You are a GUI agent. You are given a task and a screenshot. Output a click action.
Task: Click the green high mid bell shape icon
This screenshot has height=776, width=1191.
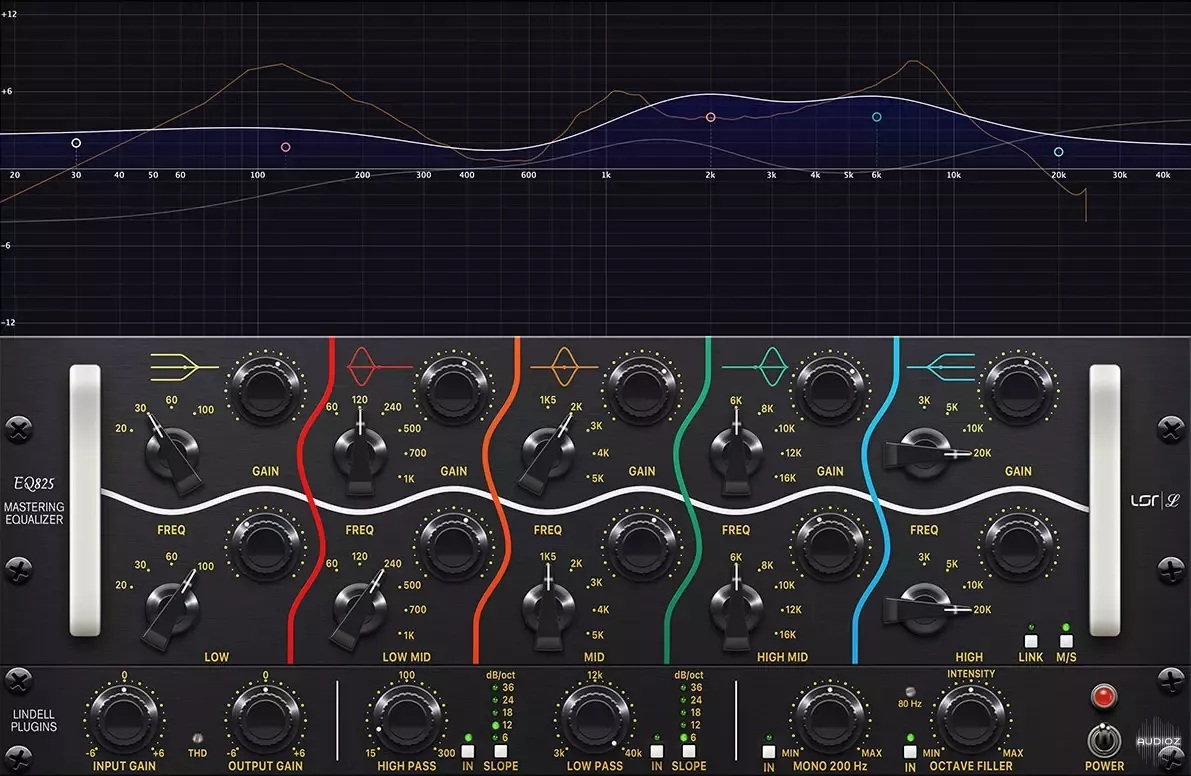pos(755,367)
